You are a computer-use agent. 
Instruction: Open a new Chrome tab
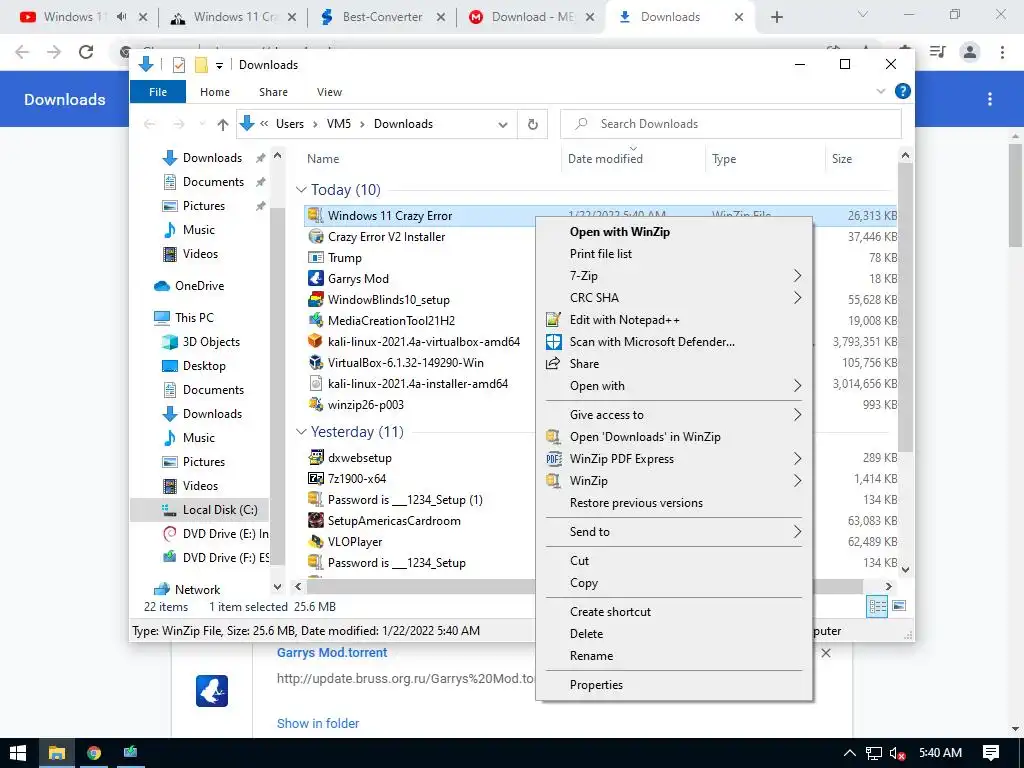click(776, 17)
